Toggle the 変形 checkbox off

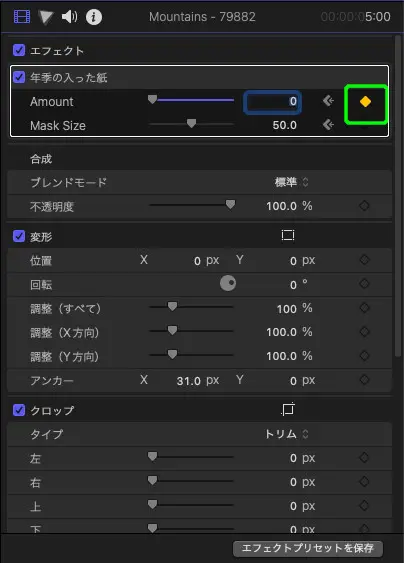click(19, 236)
